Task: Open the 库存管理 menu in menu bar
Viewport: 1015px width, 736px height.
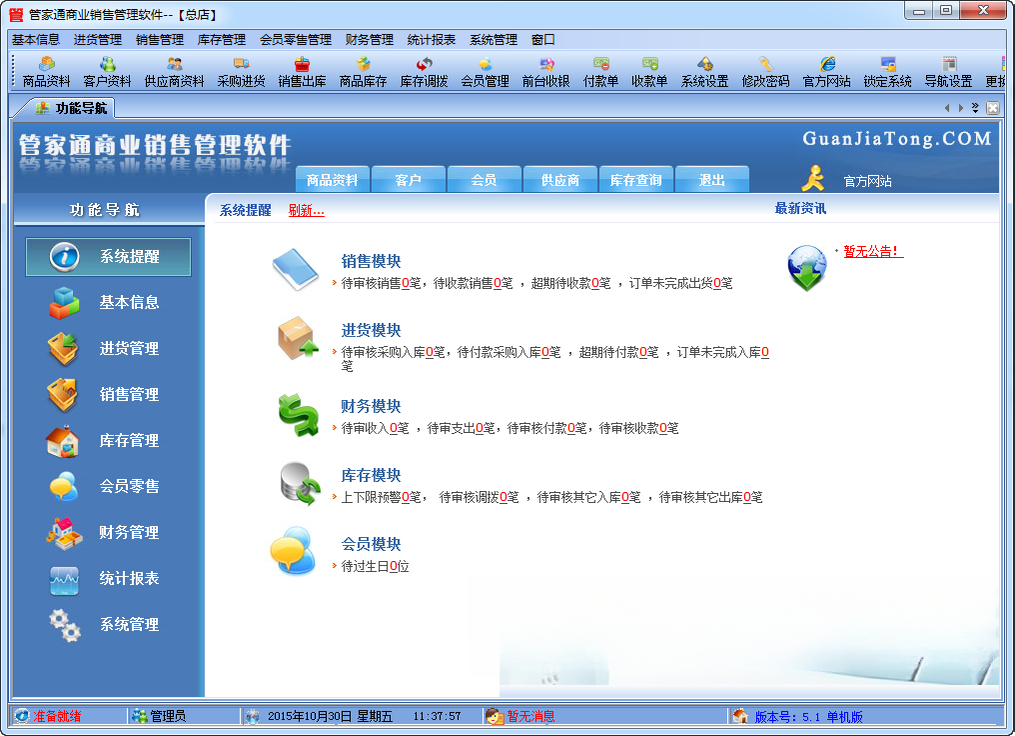Action: pyautogui.click(x=221, y=39)
